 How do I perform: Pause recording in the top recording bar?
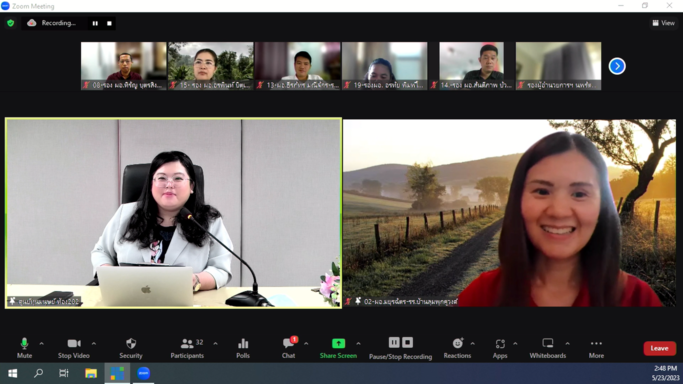[95, 23]
